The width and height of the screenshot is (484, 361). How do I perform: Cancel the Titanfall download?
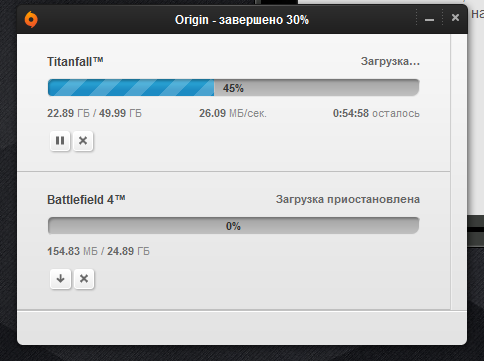[83, 141]
